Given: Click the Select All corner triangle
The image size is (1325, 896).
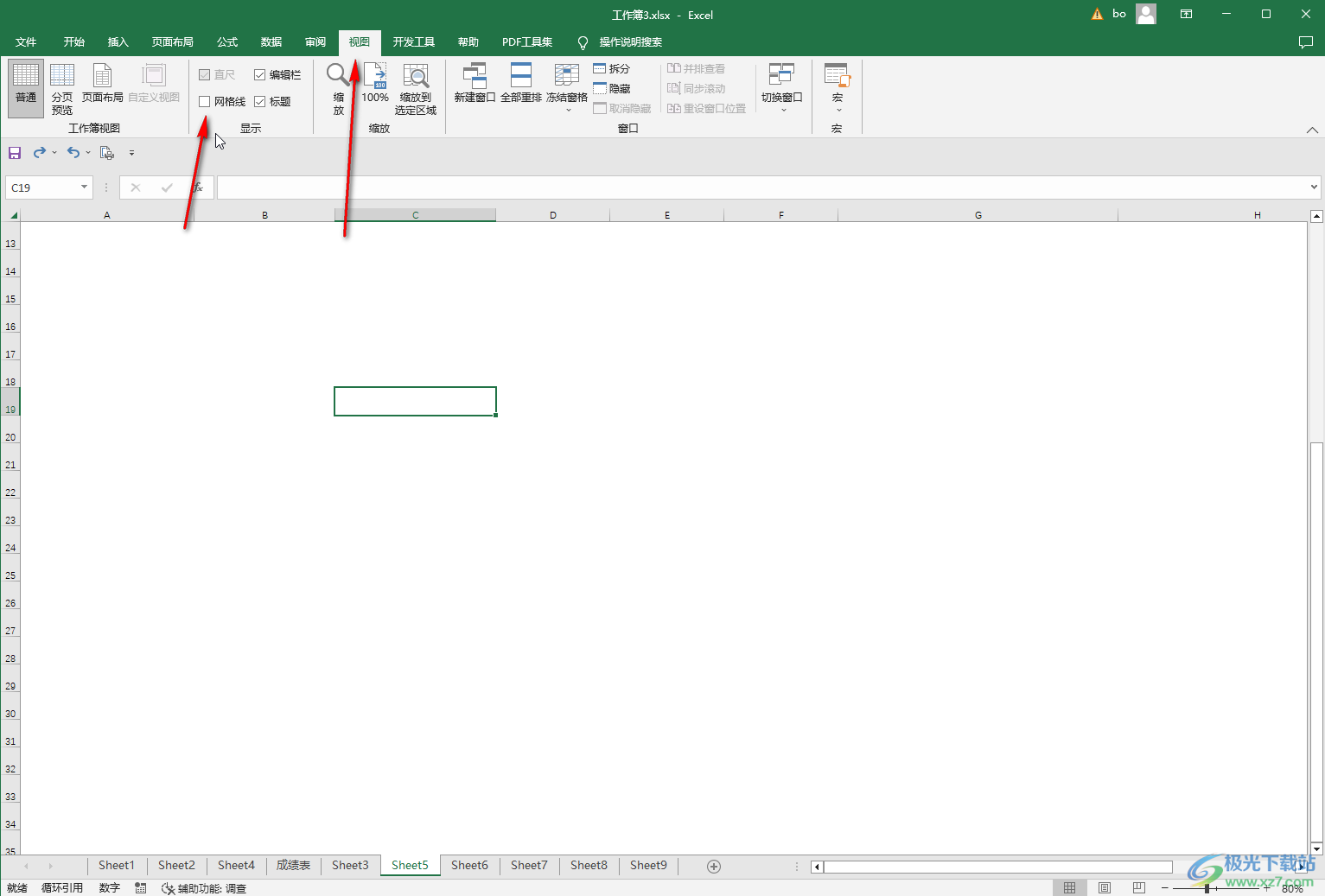Looking at the screenshot, I should [14, 215].
